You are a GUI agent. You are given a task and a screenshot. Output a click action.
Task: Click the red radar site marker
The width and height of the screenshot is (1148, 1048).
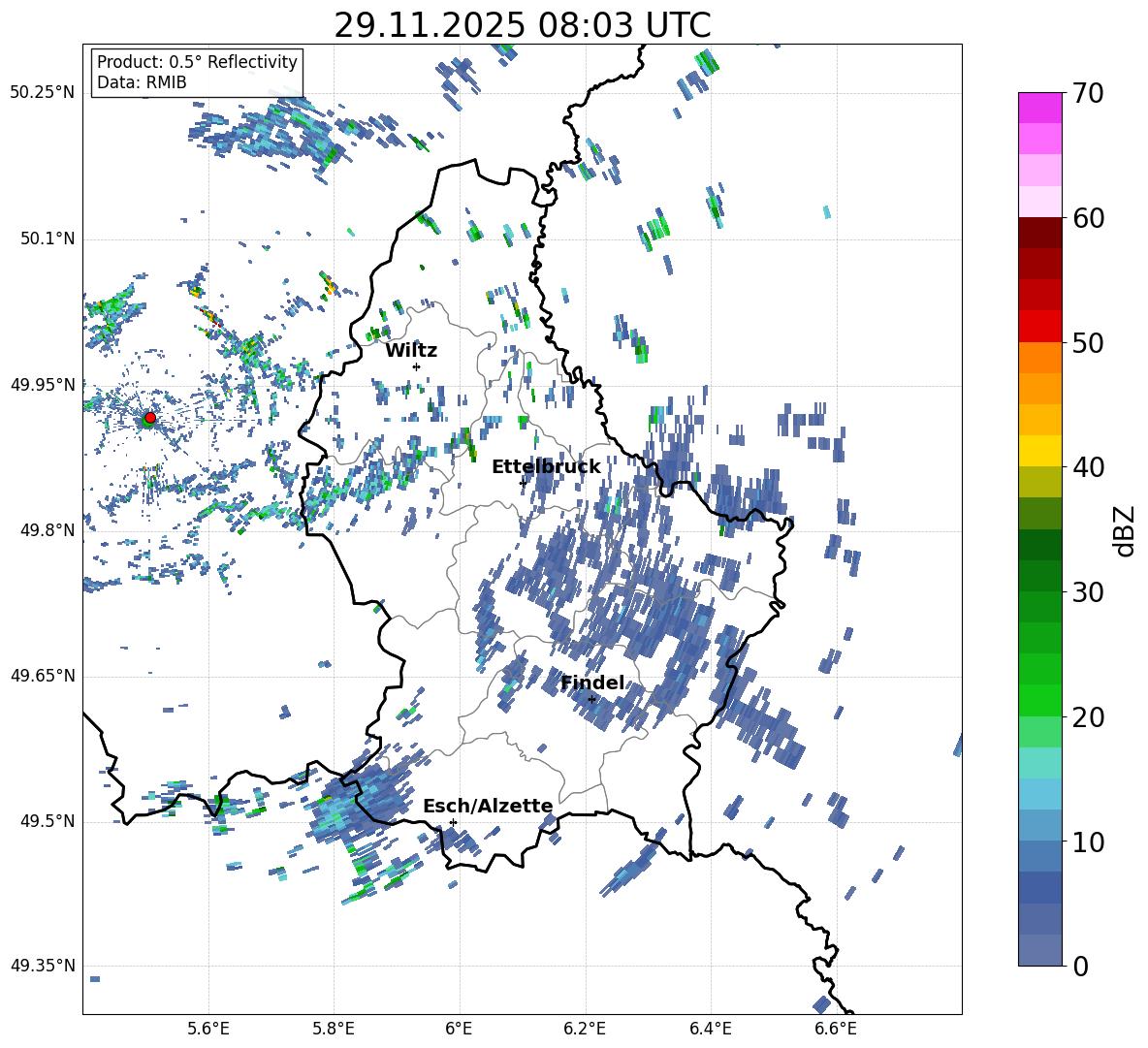pyautogui.click(x=149, y=418)
